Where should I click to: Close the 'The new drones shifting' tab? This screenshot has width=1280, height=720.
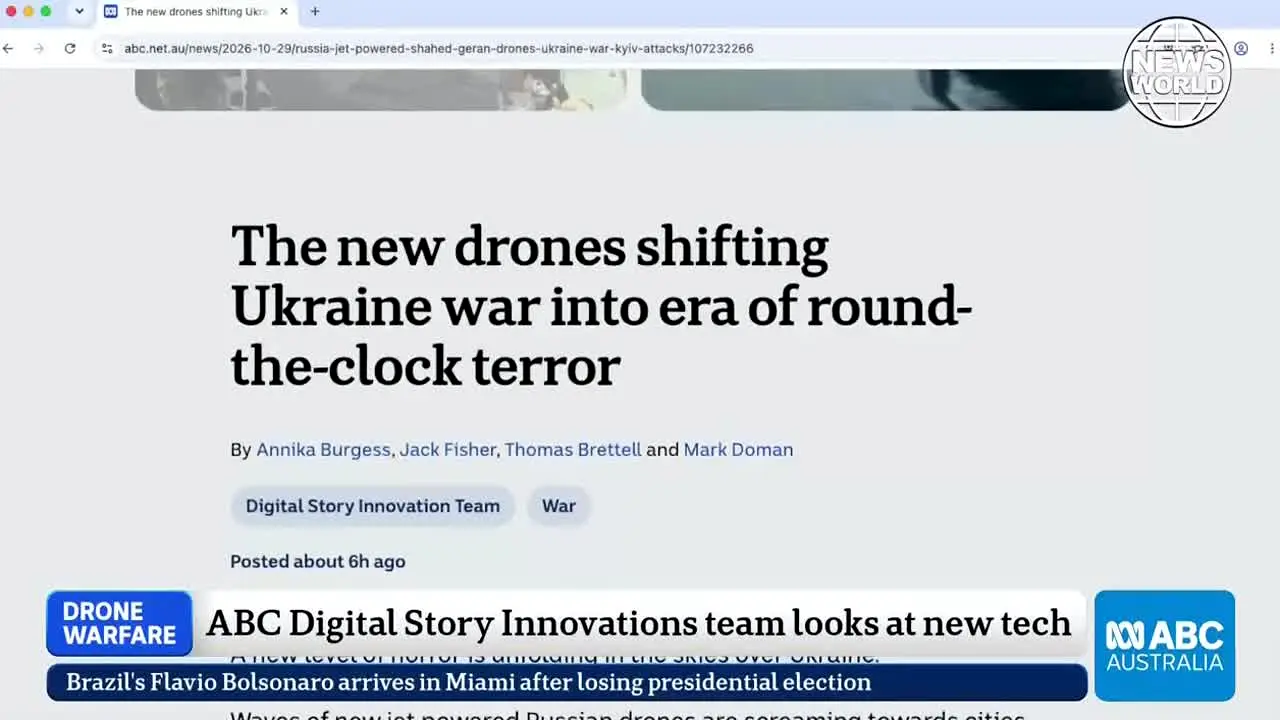(x=284, y=12)
